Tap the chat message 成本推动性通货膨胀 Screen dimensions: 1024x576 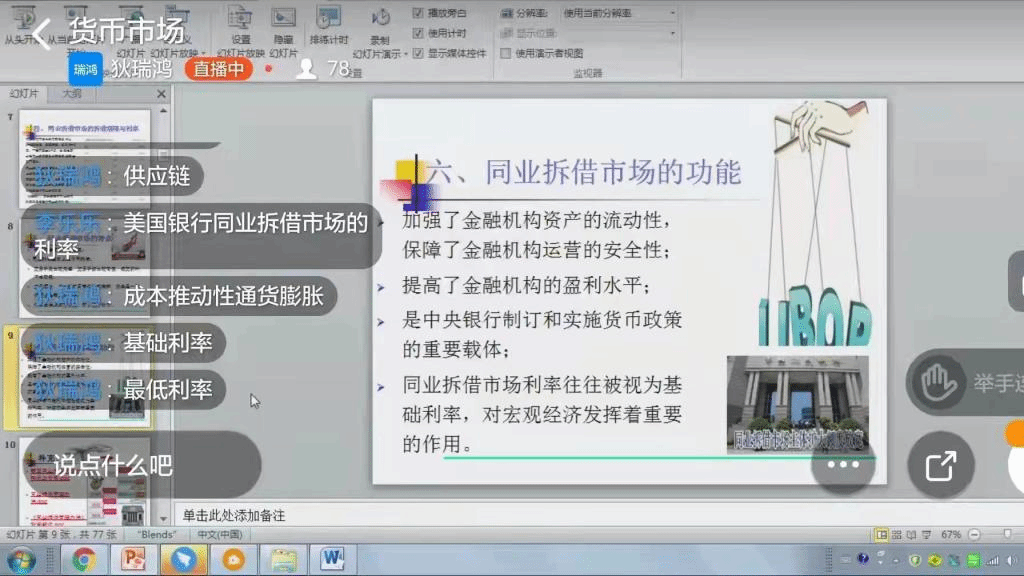pos(179,296)
